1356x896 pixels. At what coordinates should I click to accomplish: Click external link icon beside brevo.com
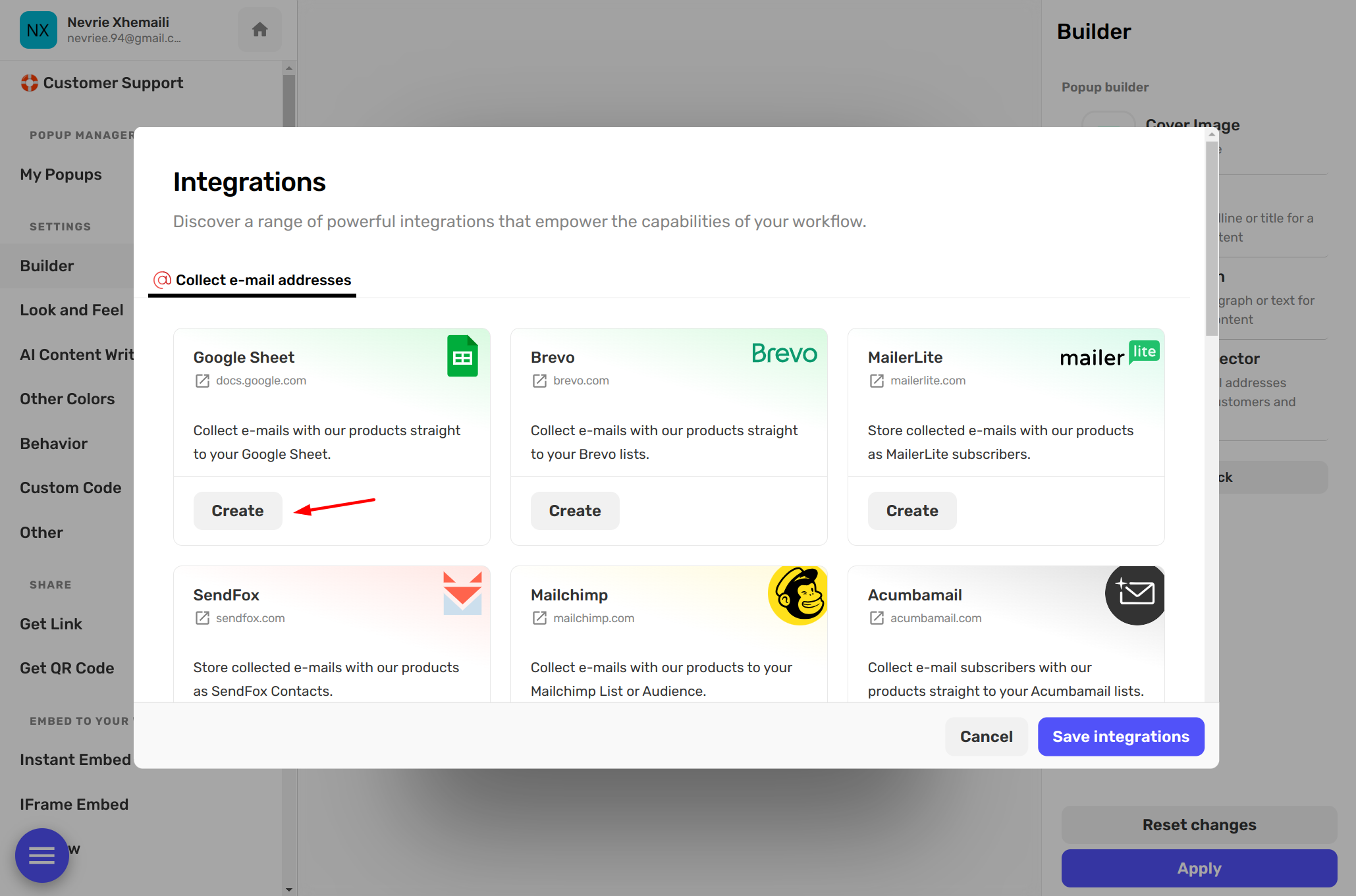click(x=539, y=381)
